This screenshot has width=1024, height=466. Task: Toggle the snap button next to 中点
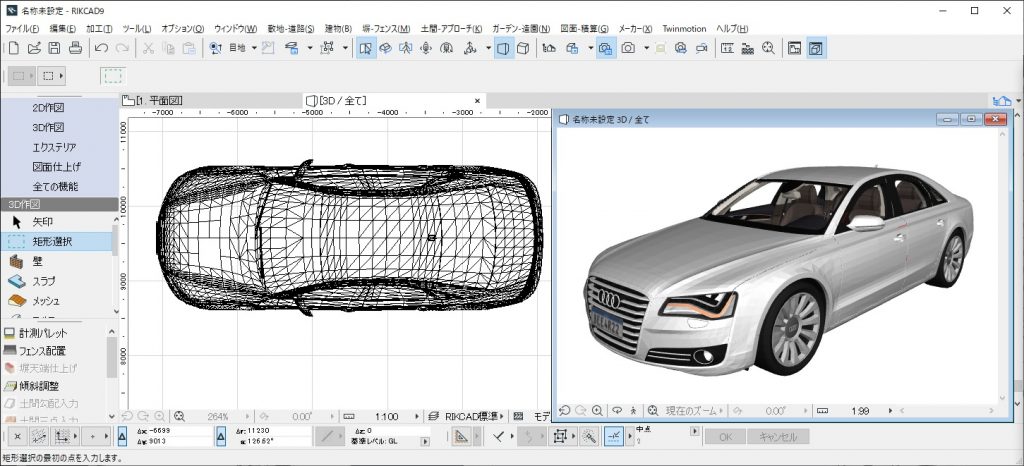point(614,436)
